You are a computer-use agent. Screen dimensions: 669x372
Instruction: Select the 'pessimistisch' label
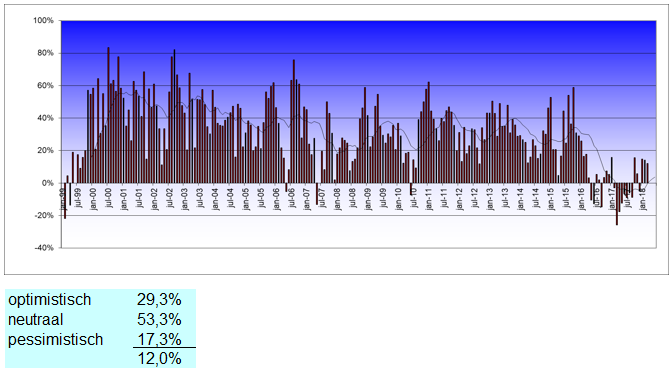coord(55,340)
